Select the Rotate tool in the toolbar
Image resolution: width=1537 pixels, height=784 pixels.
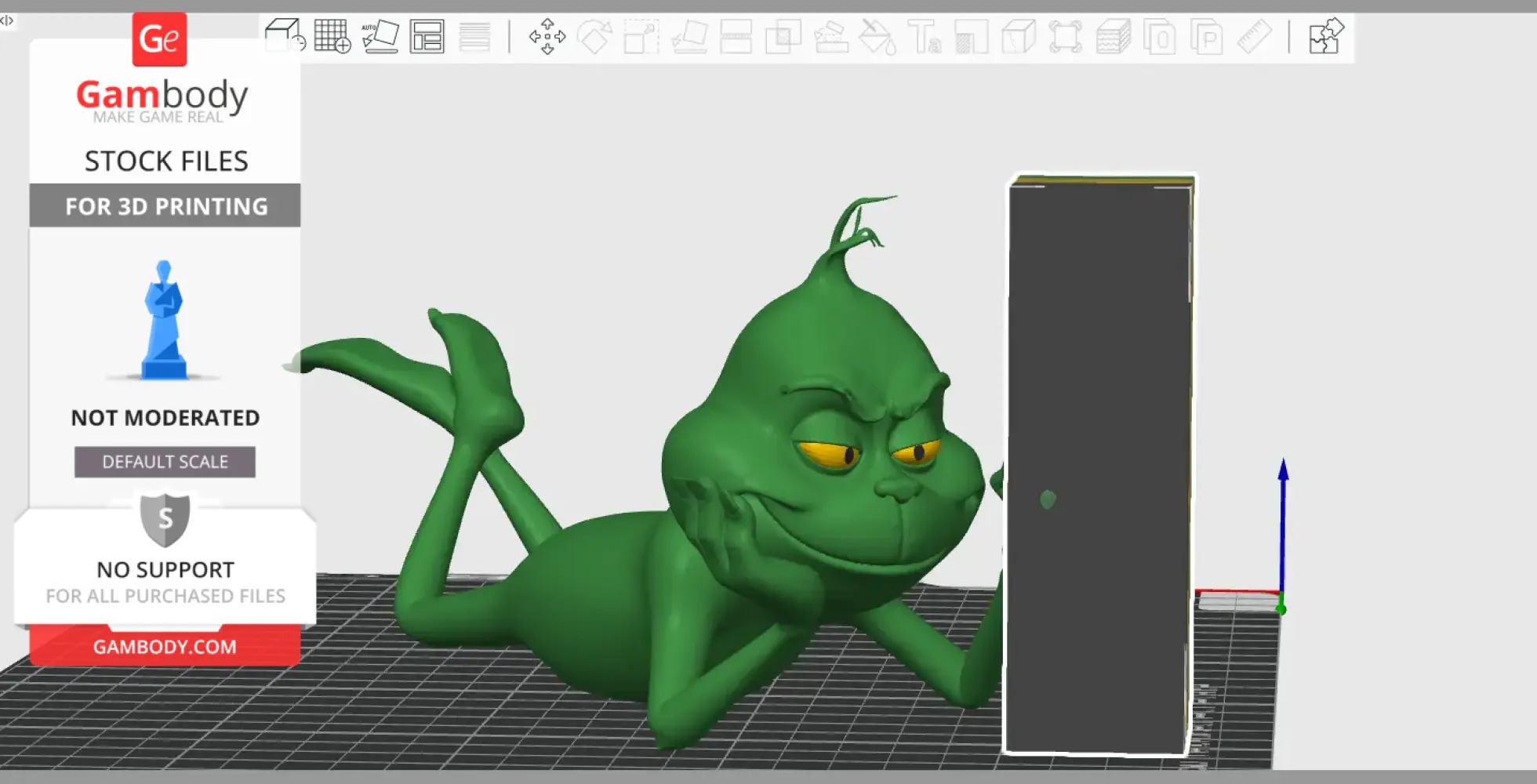tap(596, 36)
